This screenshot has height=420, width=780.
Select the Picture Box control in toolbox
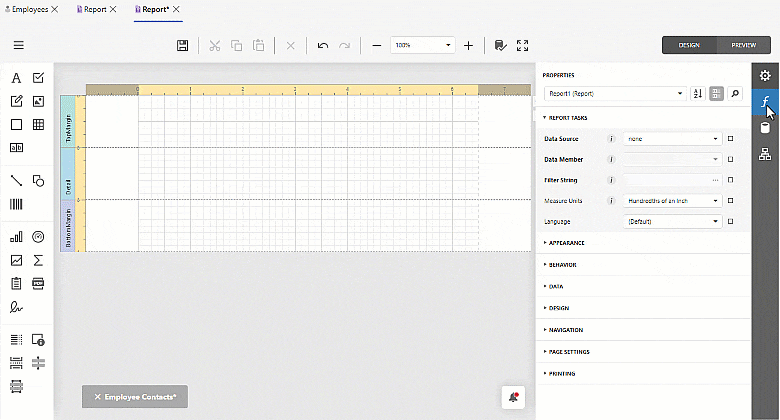[x=38, y=101]
